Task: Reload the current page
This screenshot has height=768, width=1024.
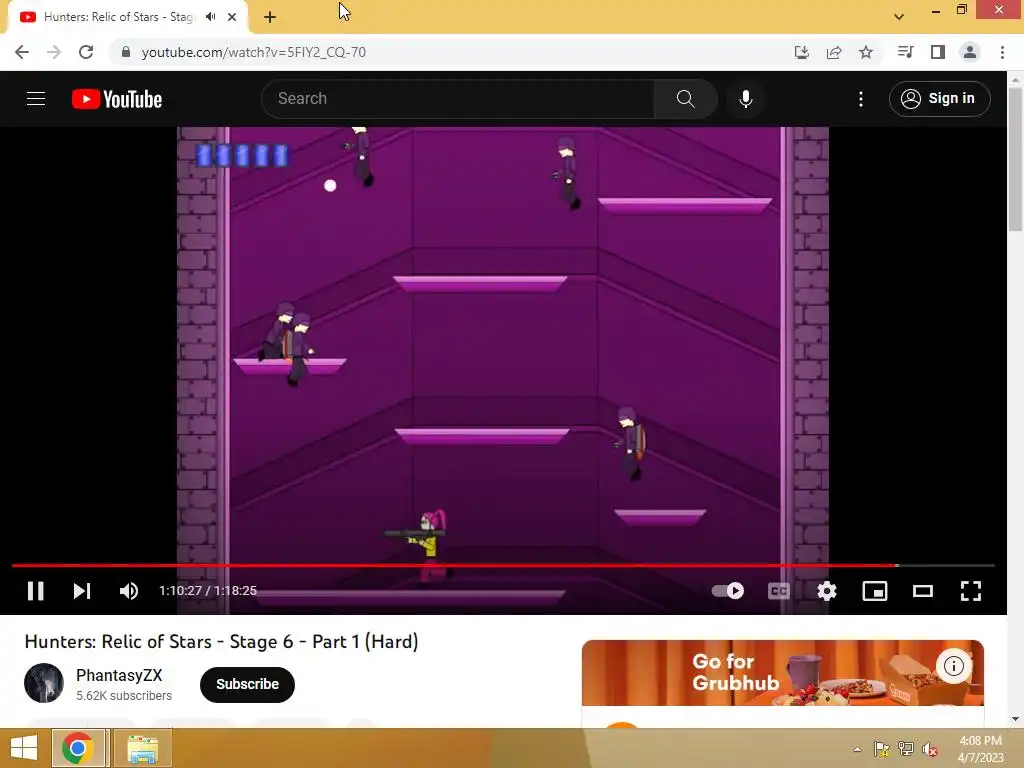Action: (86, 52)
